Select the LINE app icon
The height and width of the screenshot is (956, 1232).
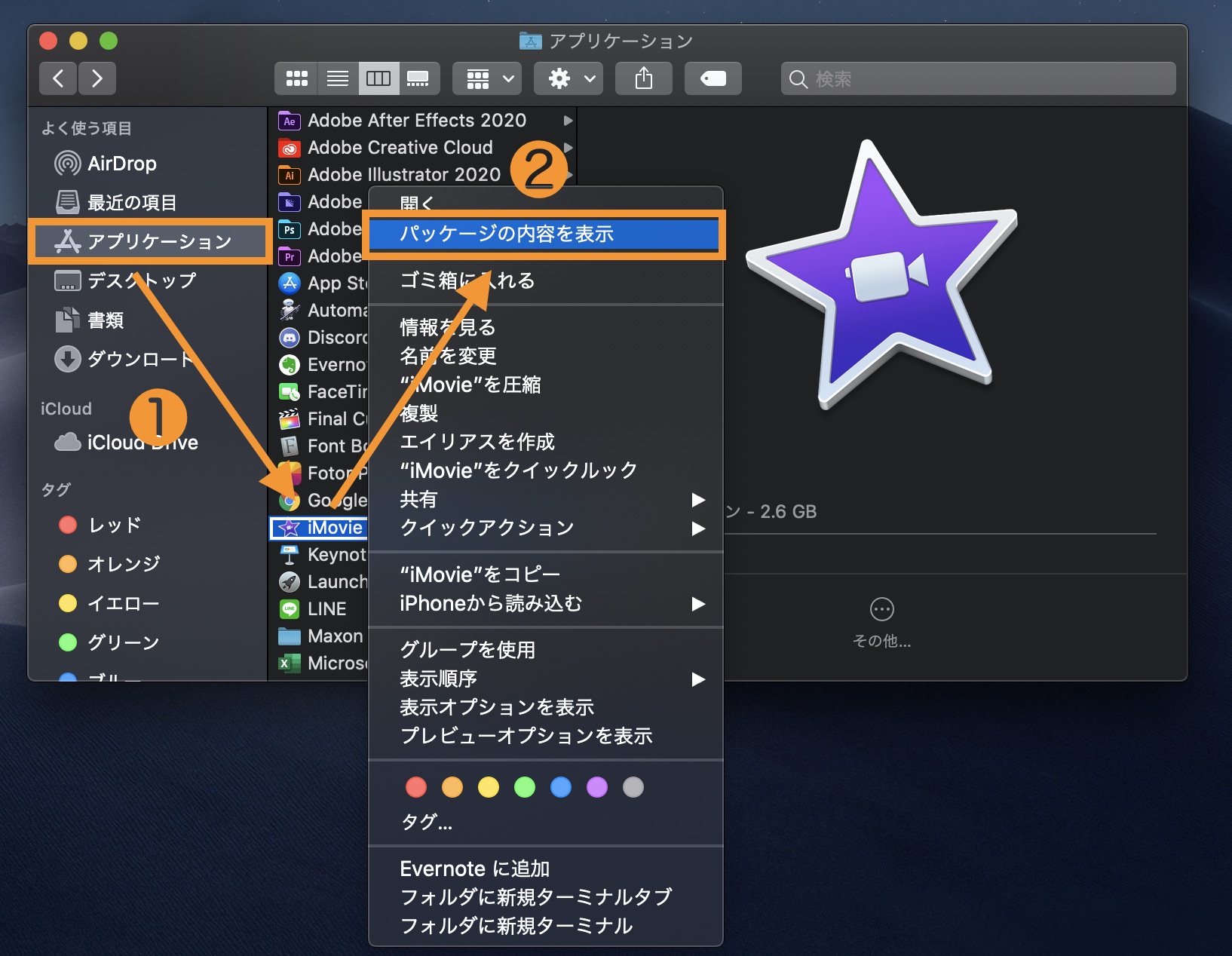[x=290, y=609]
